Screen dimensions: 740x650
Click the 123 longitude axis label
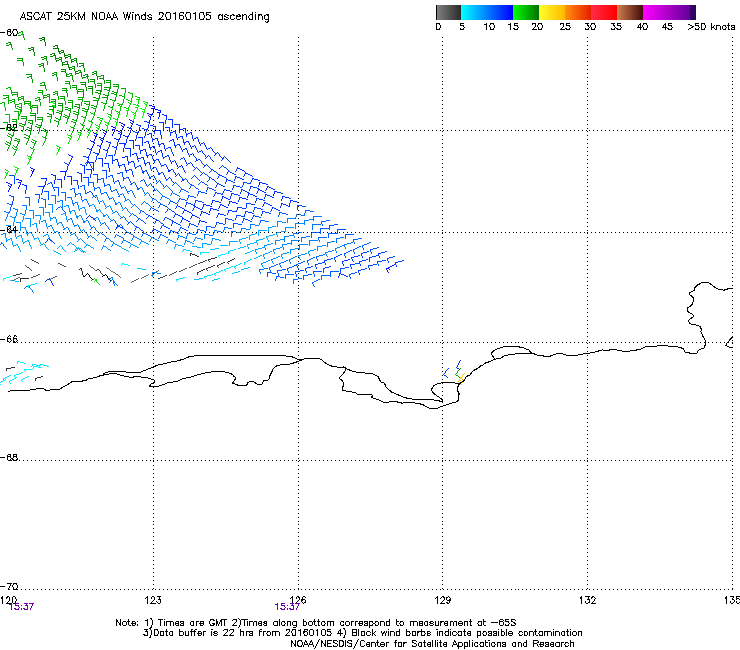153,600
